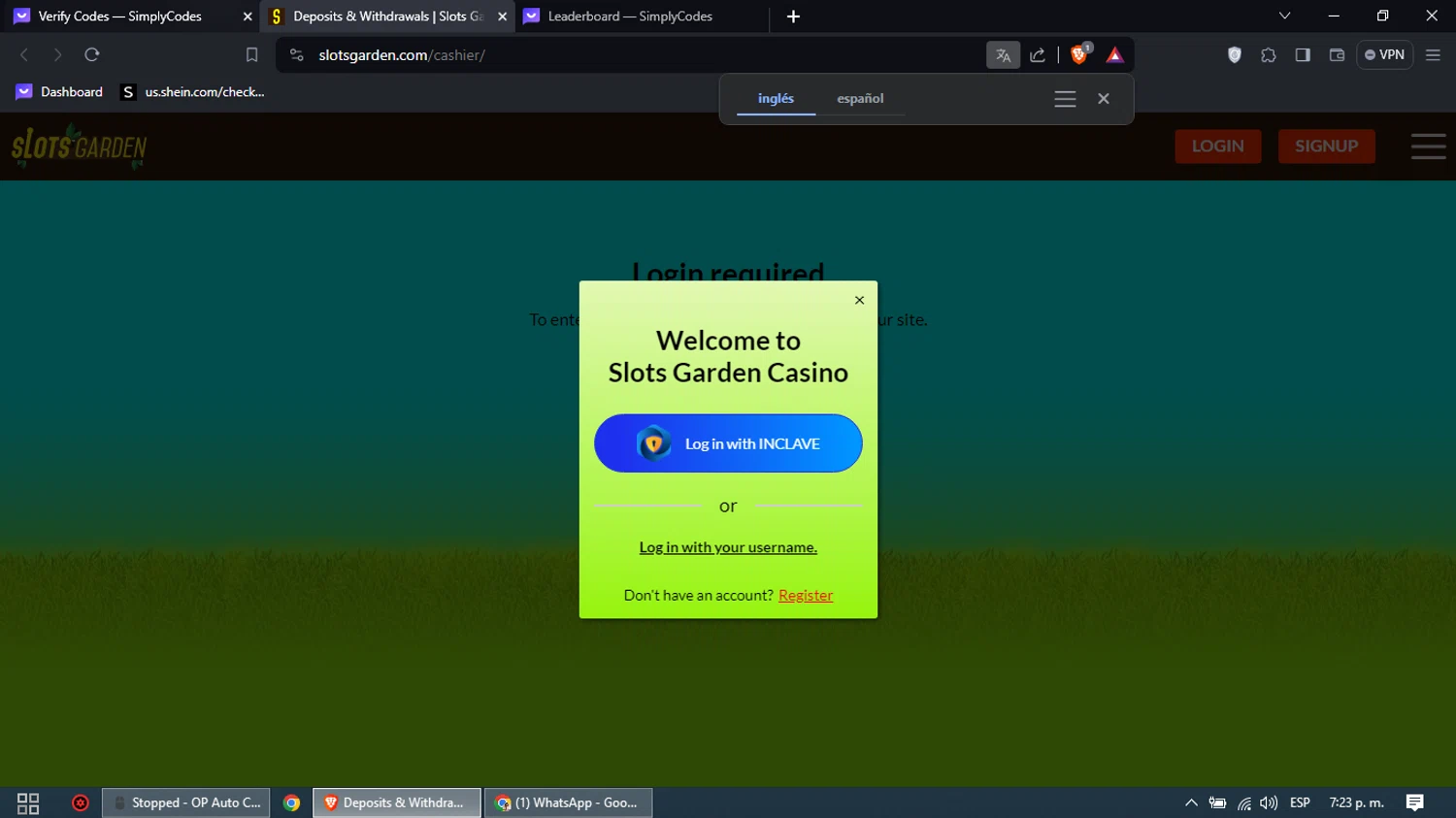1456x818 pixels.
Task: Close the translate popup
Action: click(x=1104, y=99)
